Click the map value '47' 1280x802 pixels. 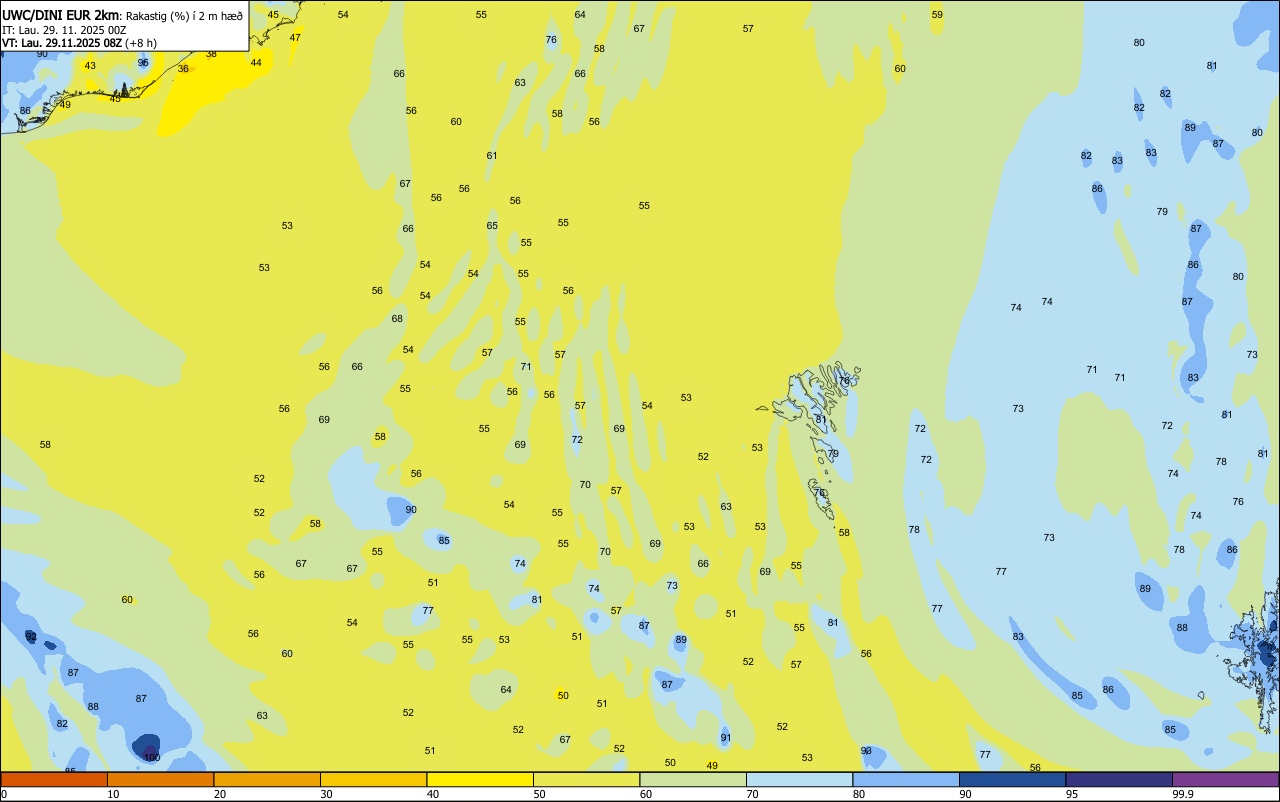(295, 38)
